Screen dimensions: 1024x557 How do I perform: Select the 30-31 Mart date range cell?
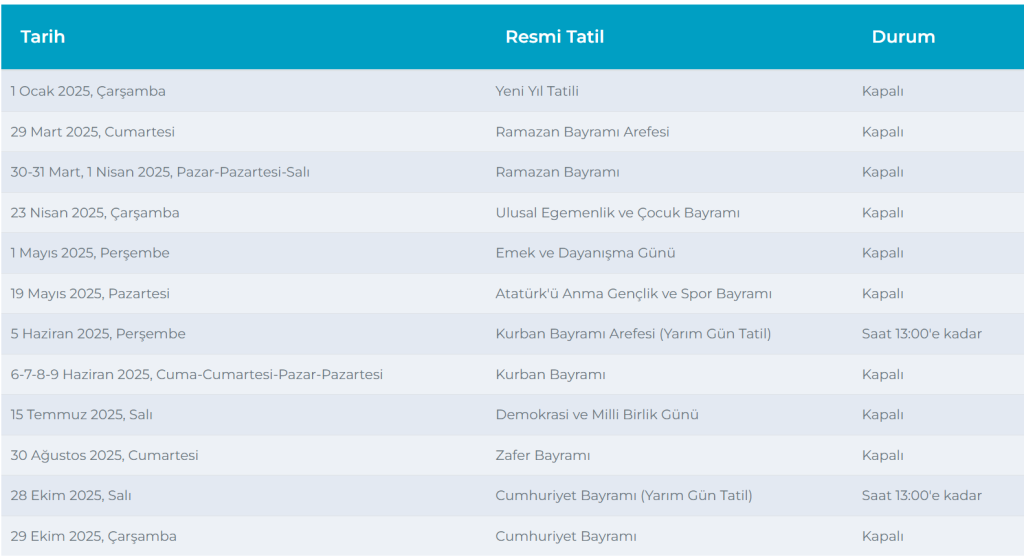pyautogui.click(x=160, y=172)
